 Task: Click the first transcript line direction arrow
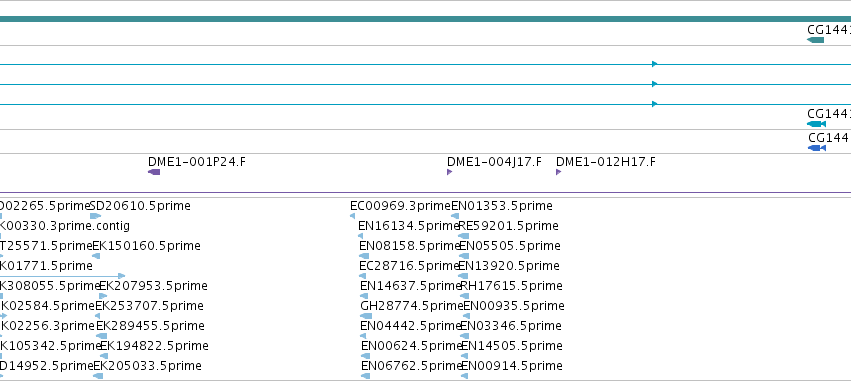[x=655, y=64]
